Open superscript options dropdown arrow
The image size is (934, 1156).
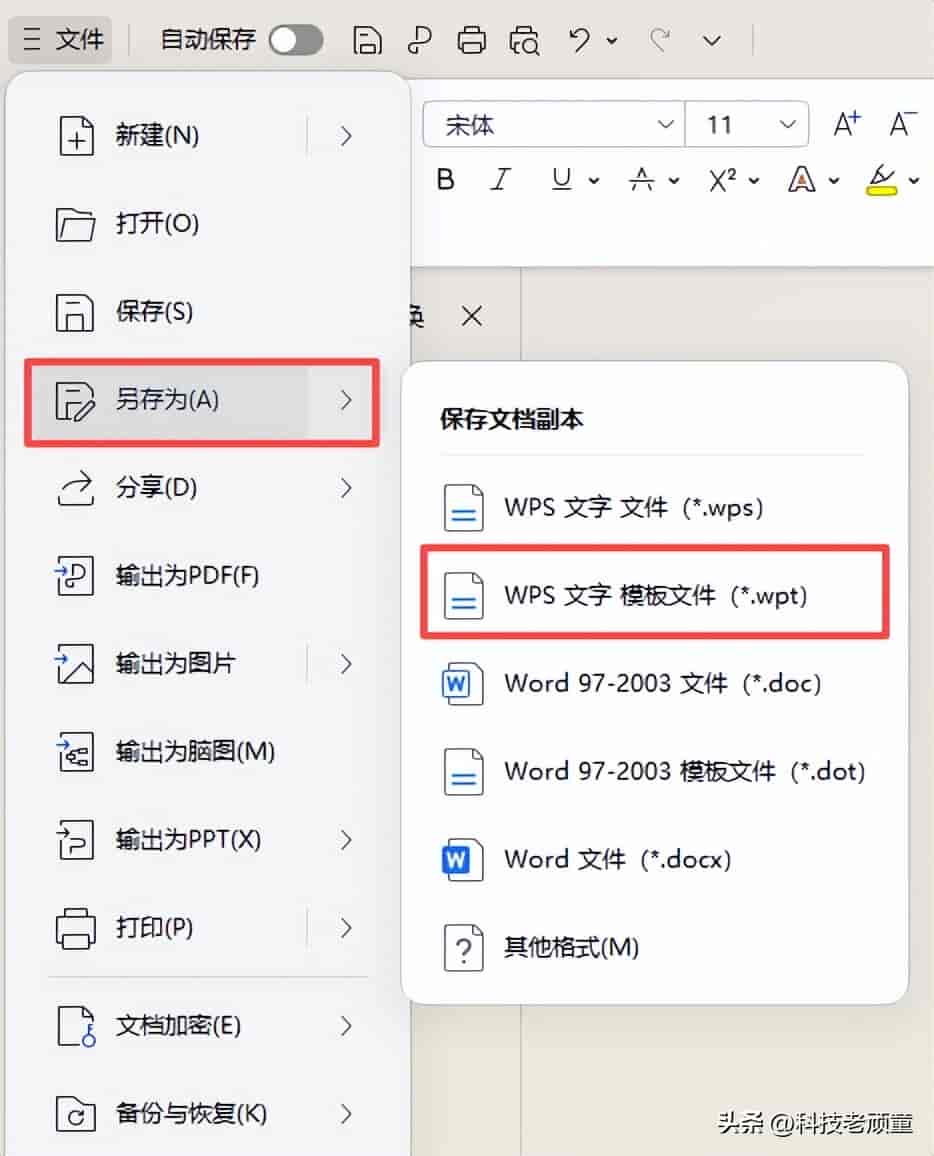tap(753, 181)
